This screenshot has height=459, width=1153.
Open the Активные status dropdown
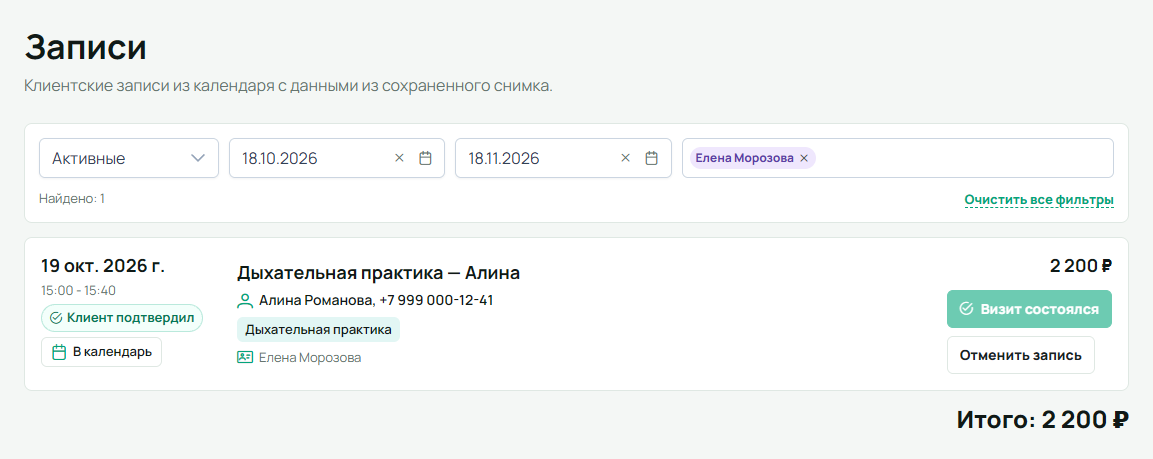129,158
